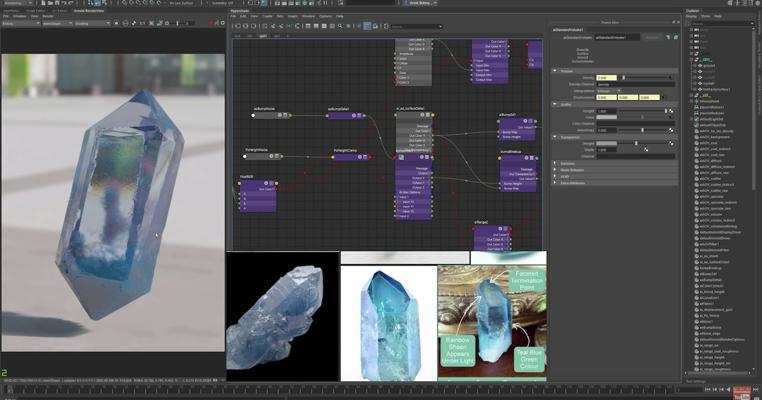Screen dimensions: 762x400
Task: Adjust the Anisotropy slider
Action: 642,130
